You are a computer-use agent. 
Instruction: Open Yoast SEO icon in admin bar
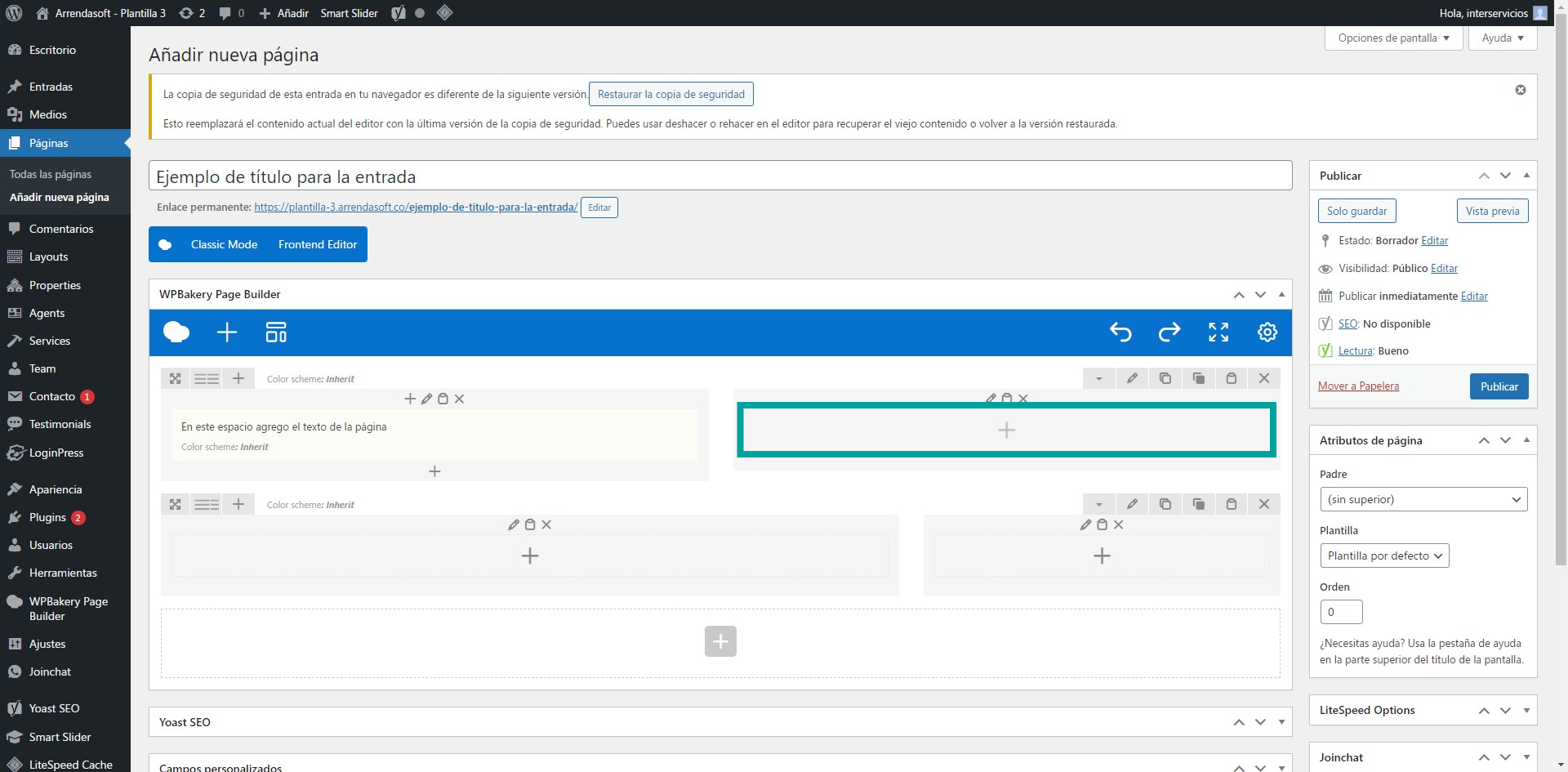(x=399, y=13)
